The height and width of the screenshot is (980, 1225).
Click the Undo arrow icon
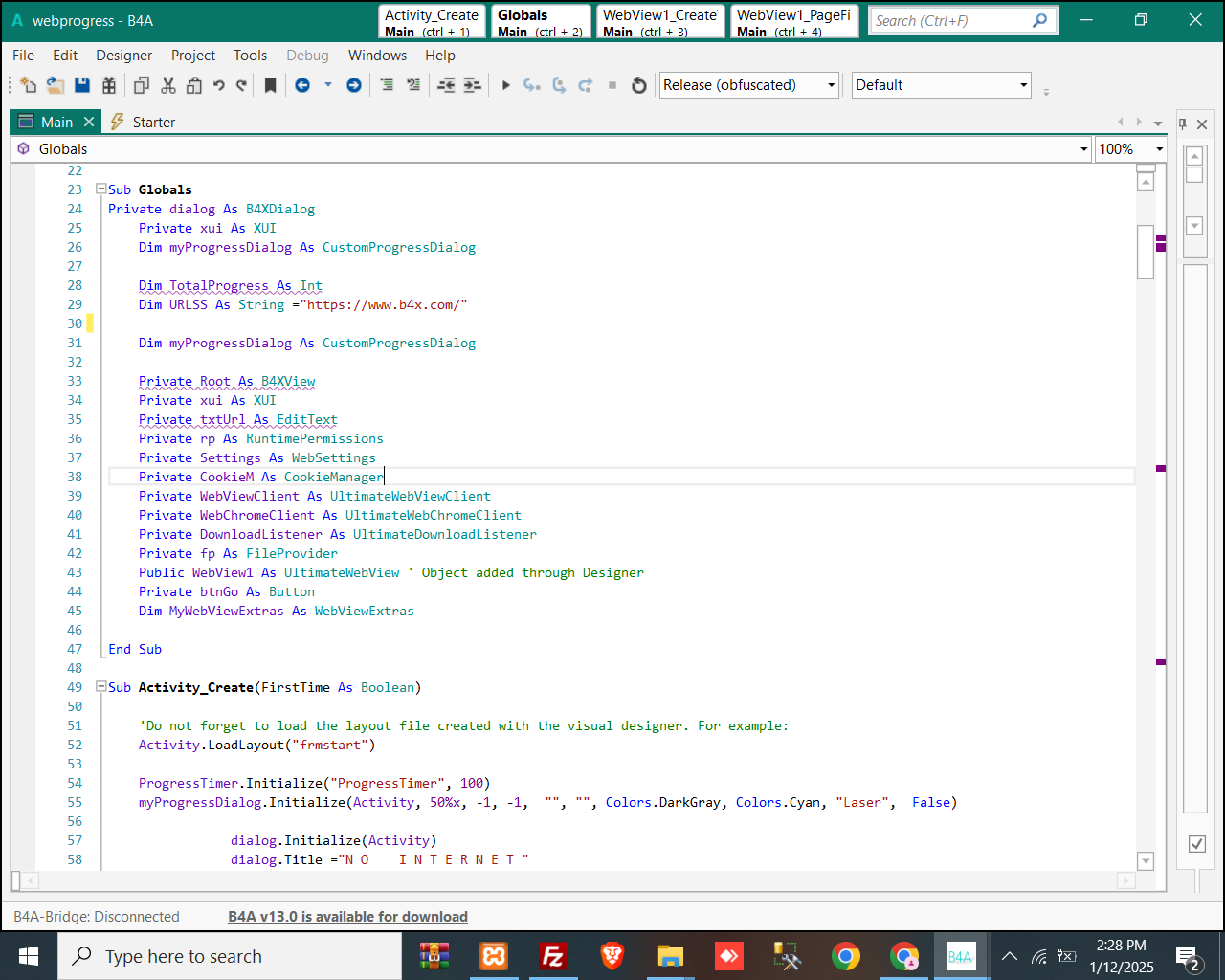[219, 85]
